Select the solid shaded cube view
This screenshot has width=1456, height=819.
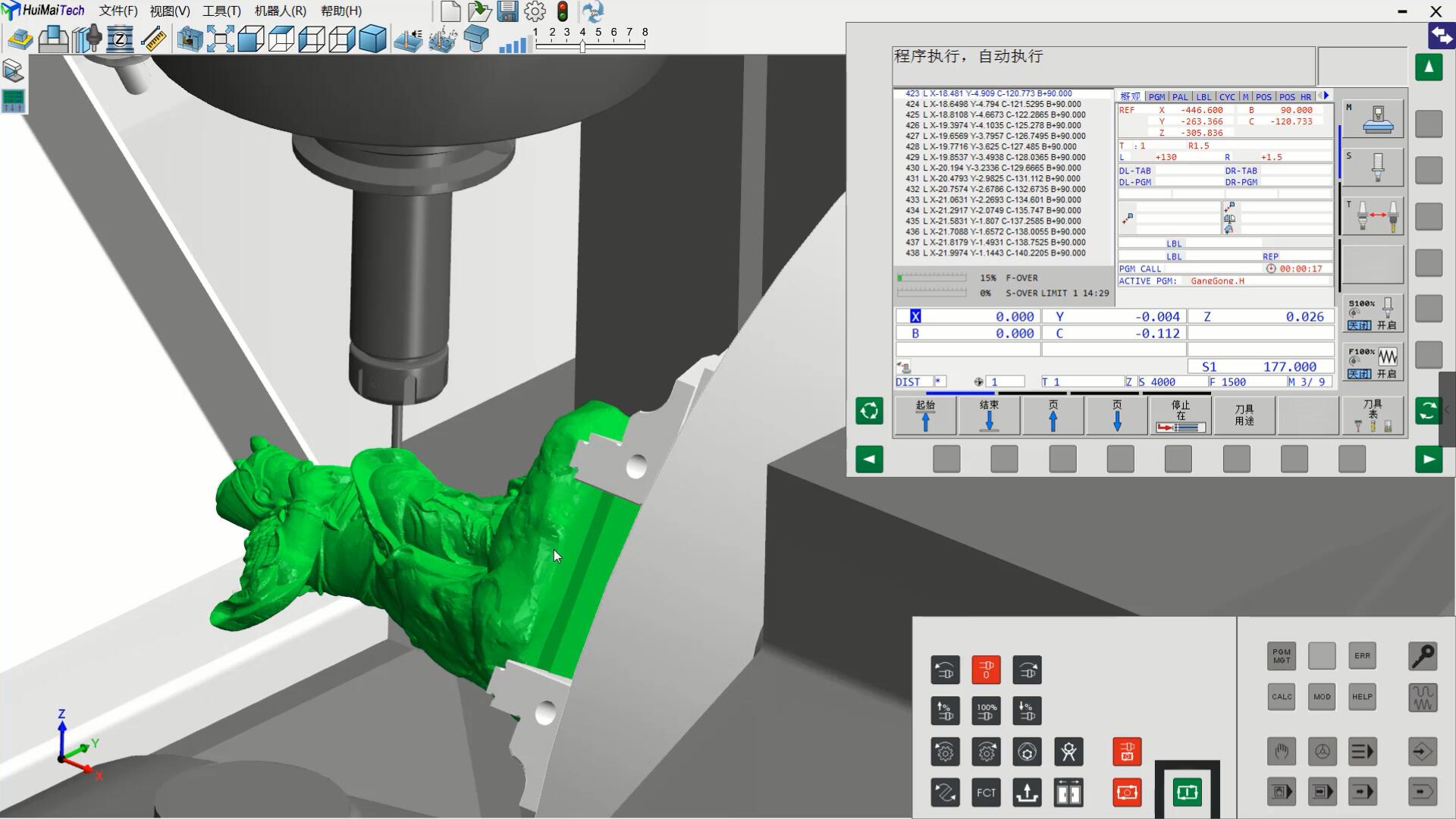pyautogui.click(x=372, y=39)
